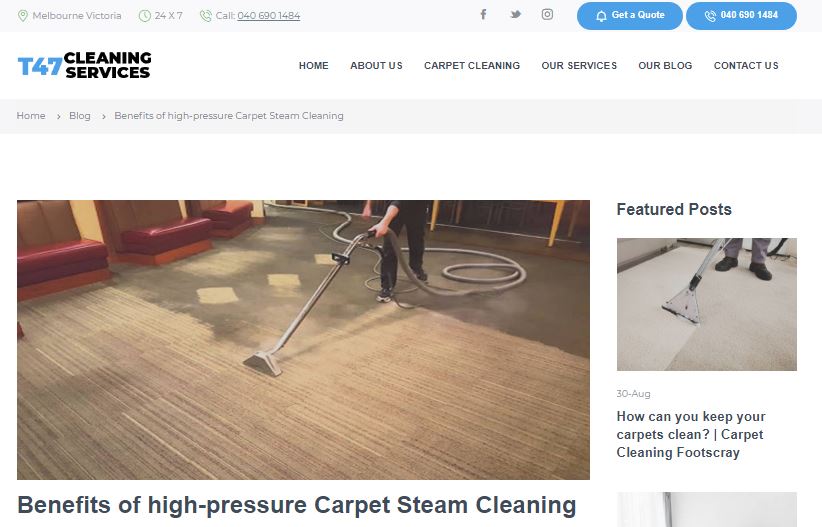Go to Blog in breadcrumb
Viewport: 822px width, 527px height.
tap(80, 116)
